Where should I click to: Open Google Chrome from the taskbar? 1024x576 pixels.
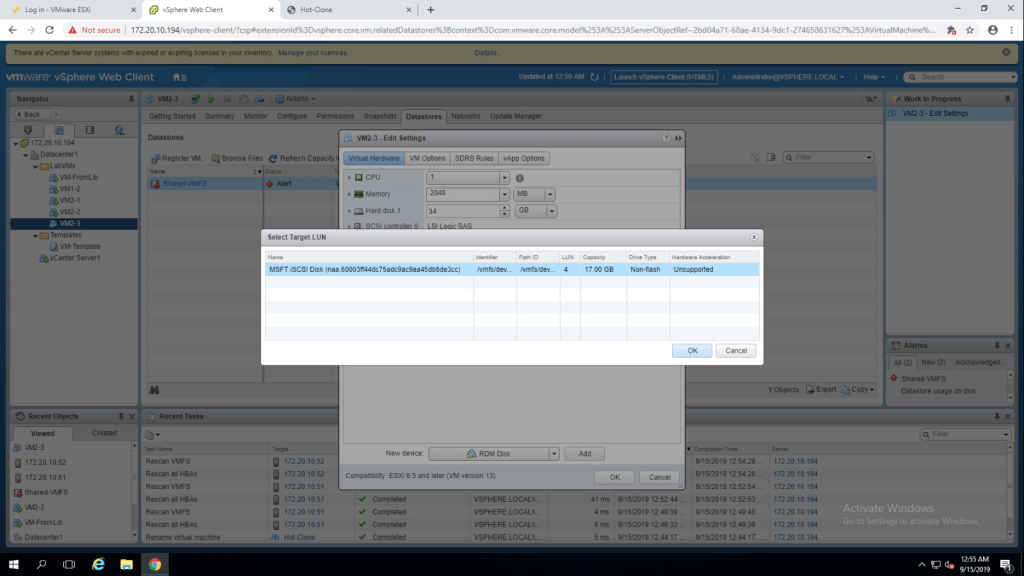click(x=155, y=564)
